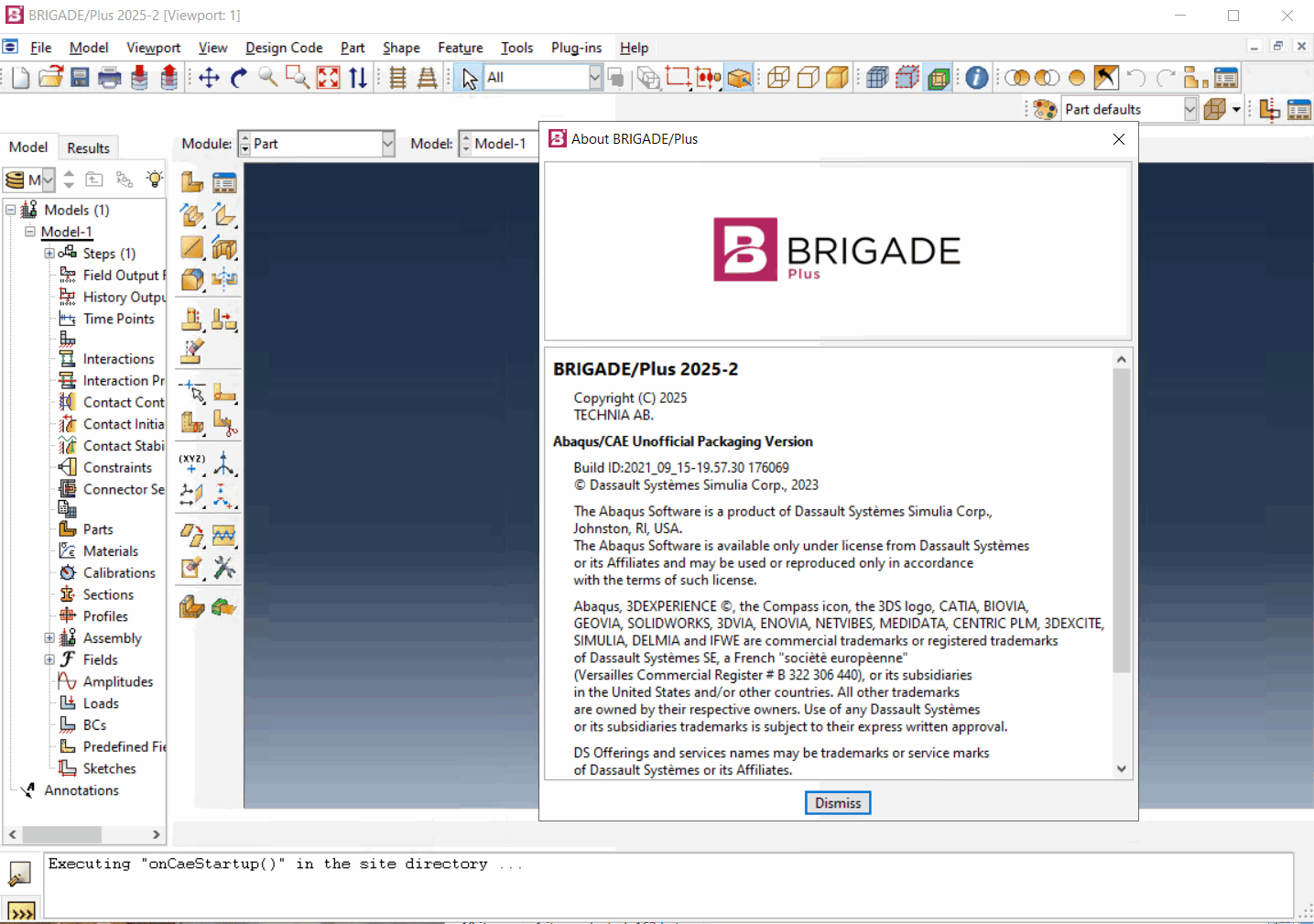Viewport: 1314px width, 924px height.
Task: Switch to the Results tab
Action: (x=88, y=147)
